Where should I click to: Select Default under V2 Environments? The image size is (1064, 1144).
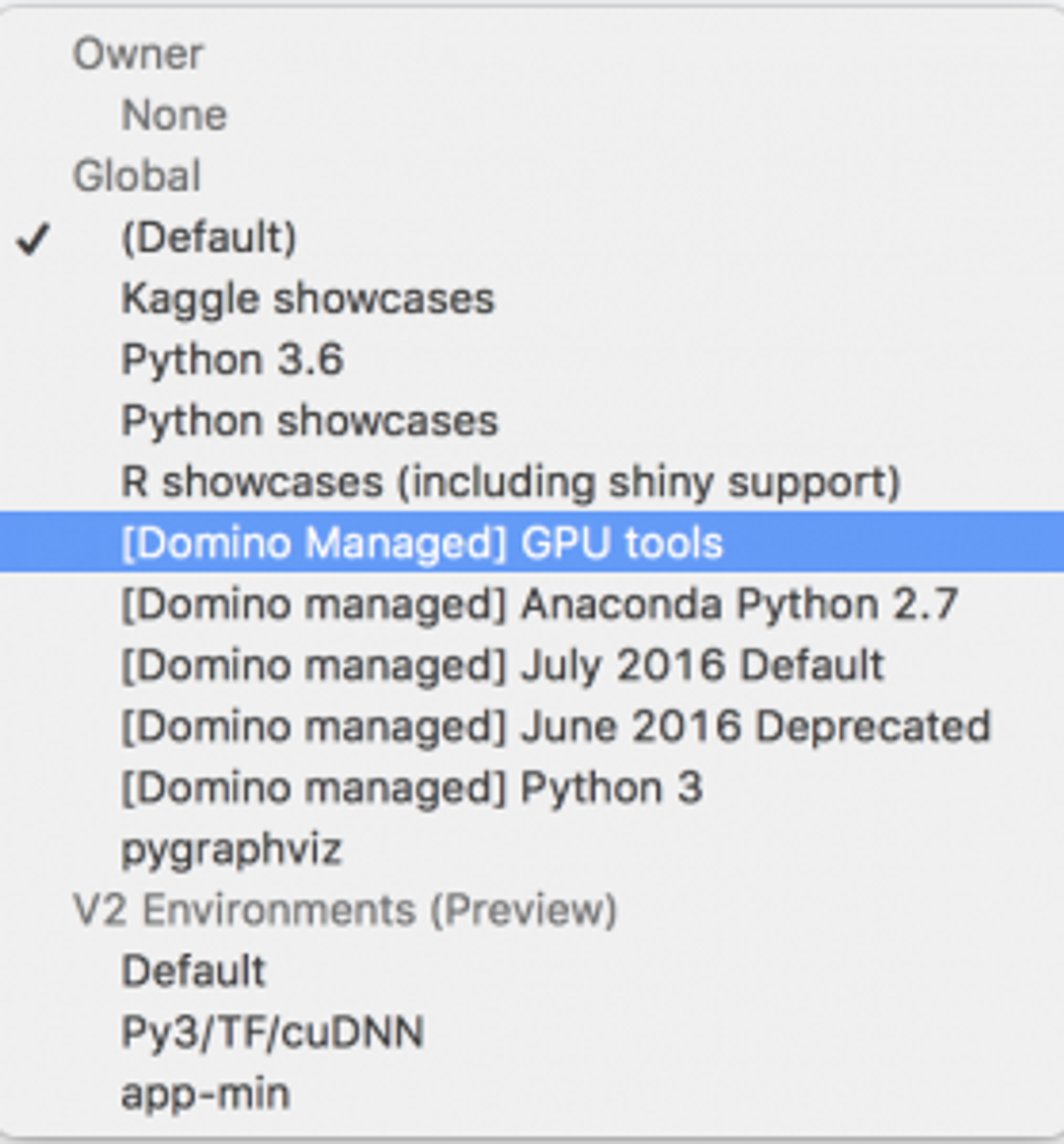coord(193,971)
